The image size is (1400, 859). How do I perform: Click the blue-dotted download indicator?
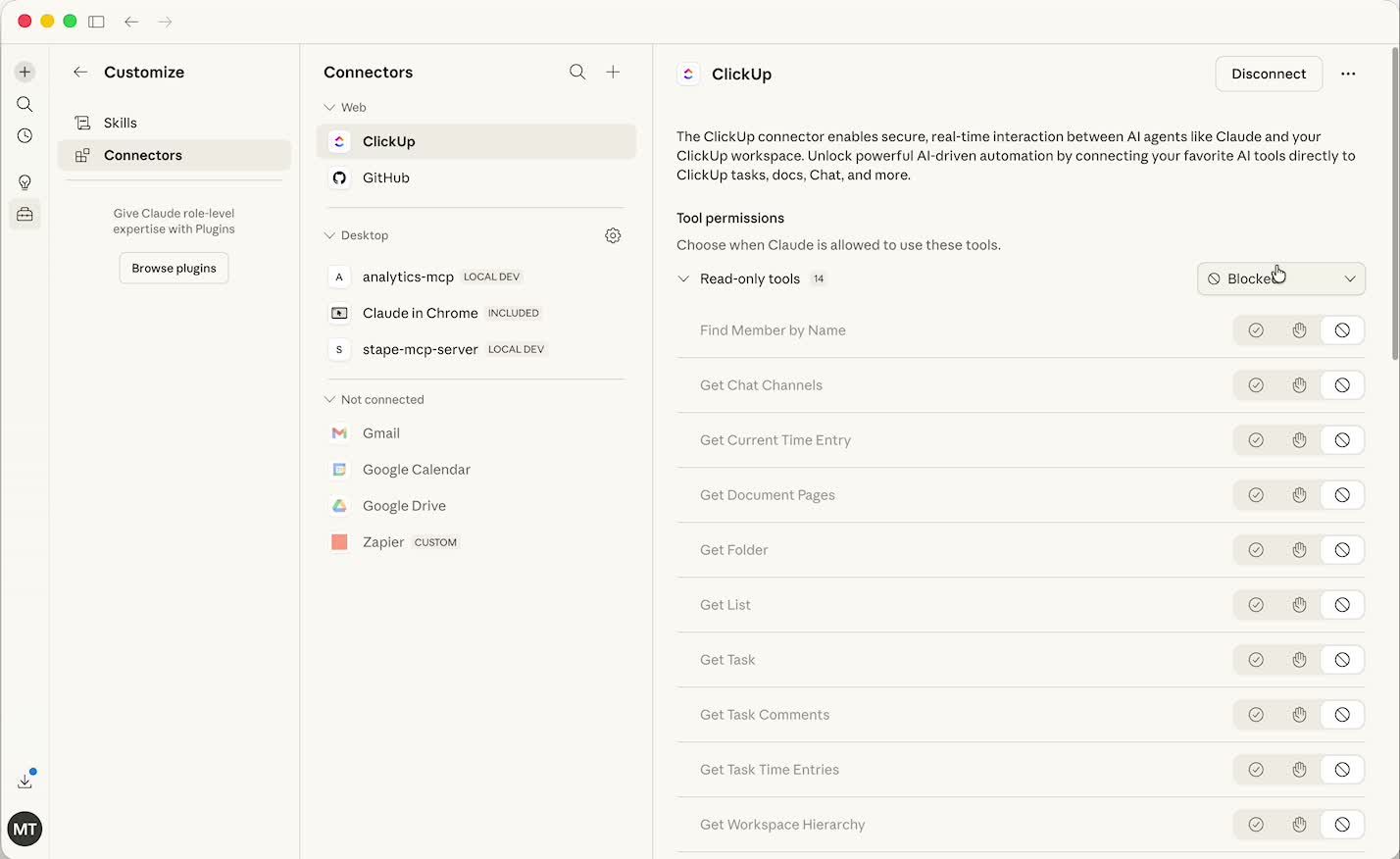click(x=25, y=779)
